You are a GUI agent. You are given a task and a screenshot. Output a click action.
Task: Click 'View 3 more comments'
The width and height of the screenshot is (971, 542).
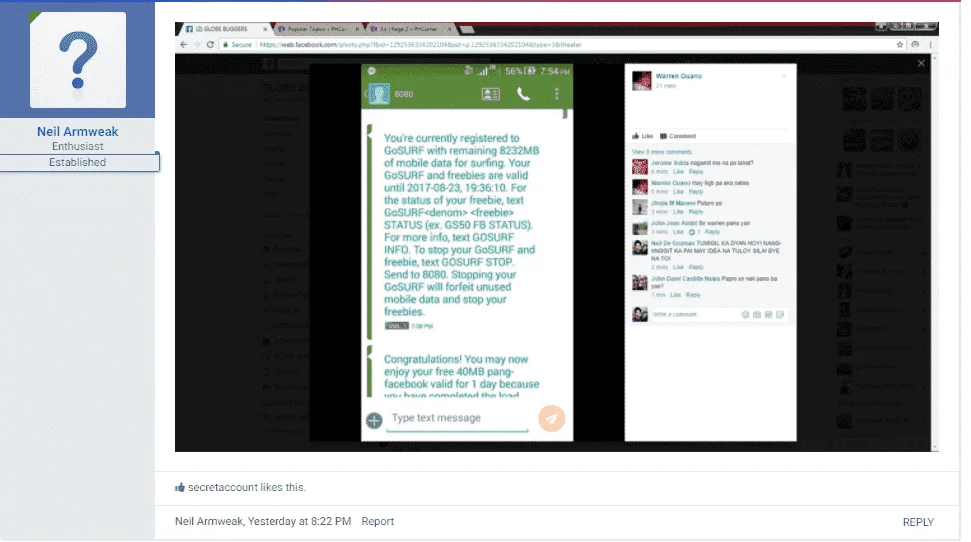(661, 152)
